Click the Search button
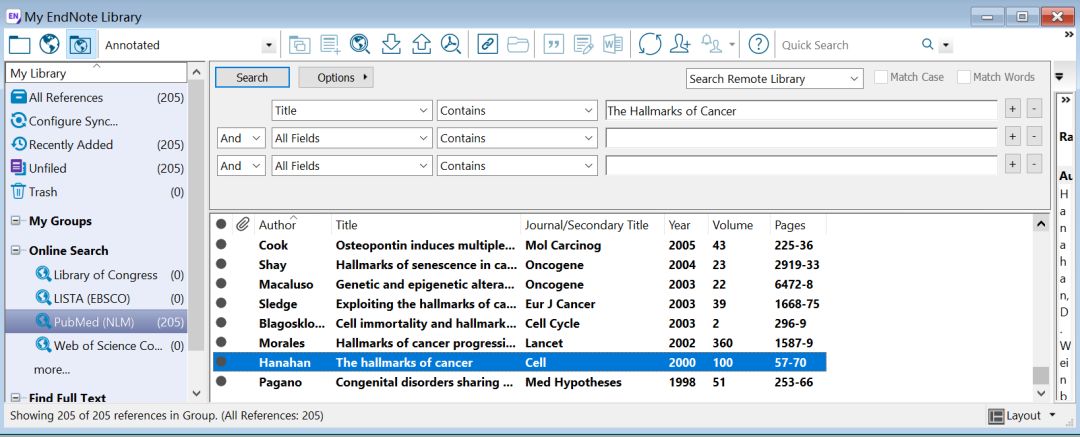 point(252,77)
